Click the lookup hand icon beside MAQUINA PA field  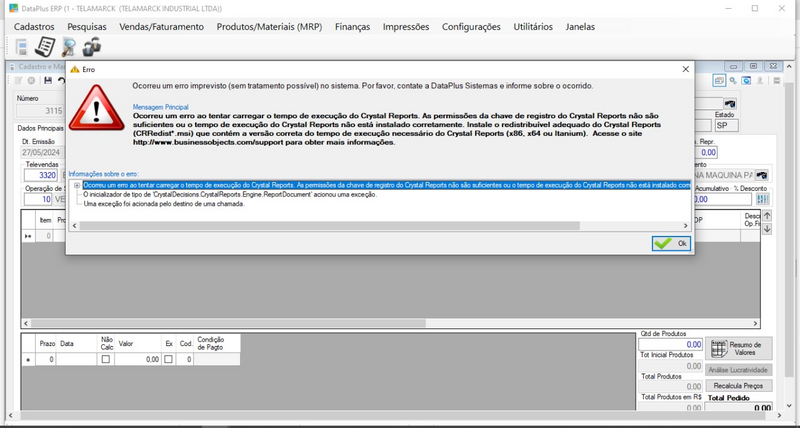tap(762, 175)
